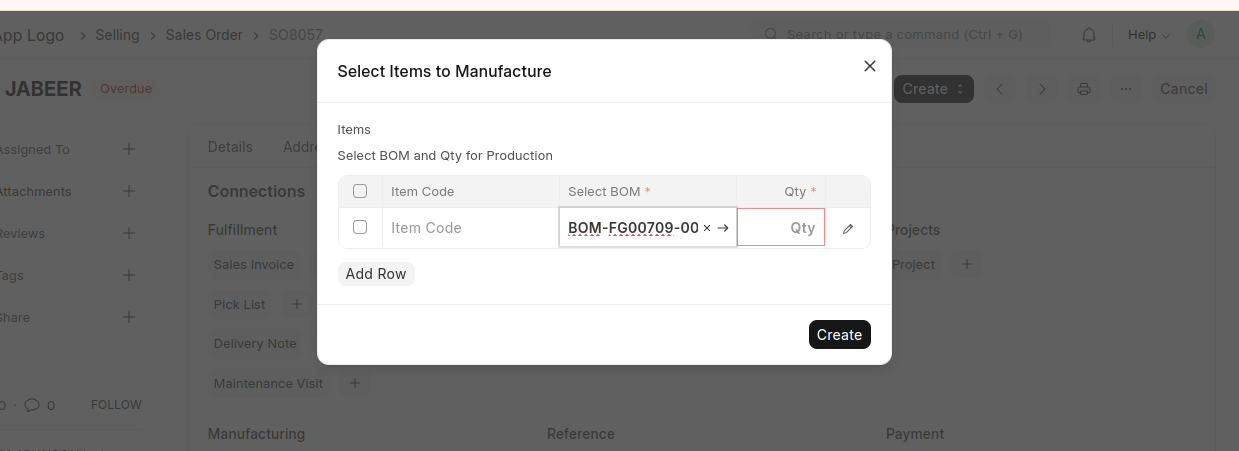
Task: Click the print icon
Action: [1083, 89]
